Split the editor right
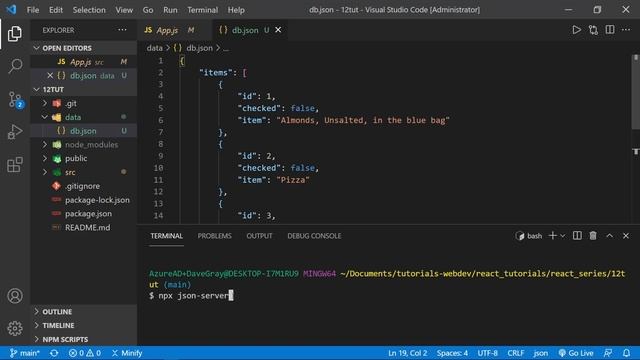Viewport: 640px width, 360px height. [610, 30]
